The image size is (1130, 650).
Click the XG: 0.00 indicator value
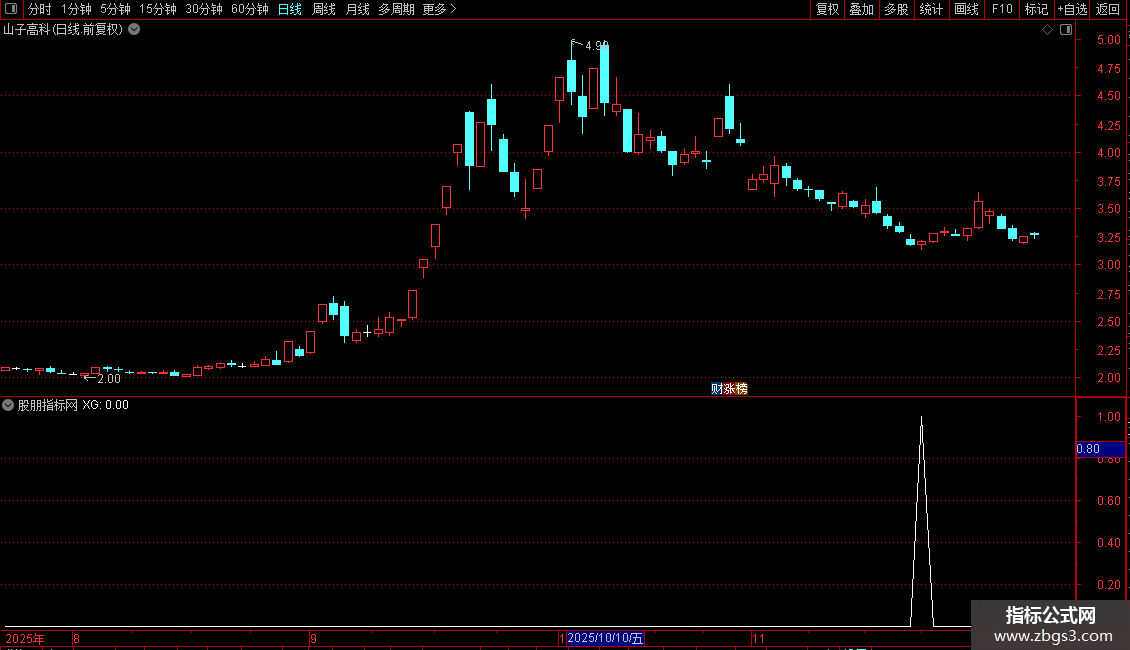(x=105, y=405)
